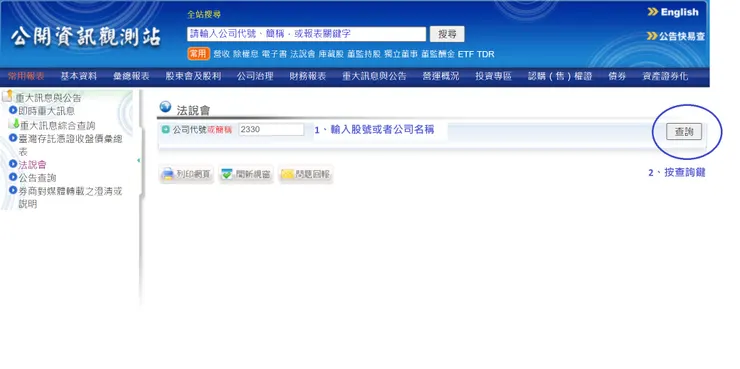Screen dimensions: 740x369
Task: Open the 重大訊息與公告 menu
Action: 374,76
